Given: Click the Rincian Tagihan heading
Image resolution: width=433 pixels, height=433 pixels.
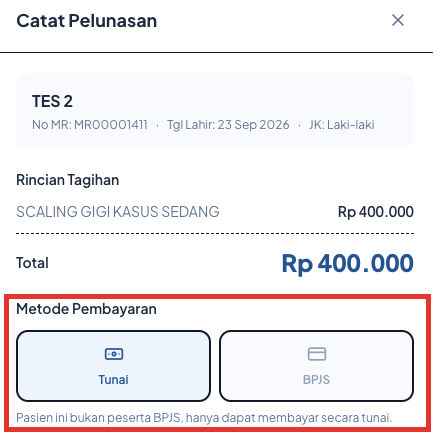Looking at the screenshot, I should 68,180.
